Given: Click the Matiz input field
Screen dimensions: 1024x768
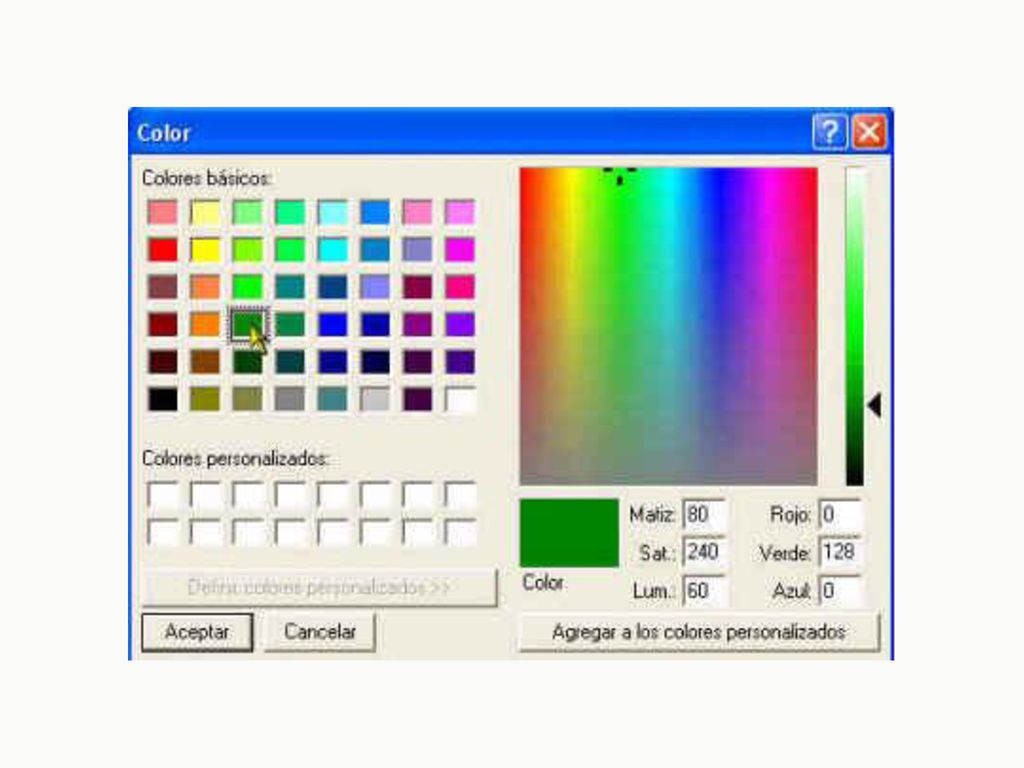Looking at the screenshot, I should point(704,515).
